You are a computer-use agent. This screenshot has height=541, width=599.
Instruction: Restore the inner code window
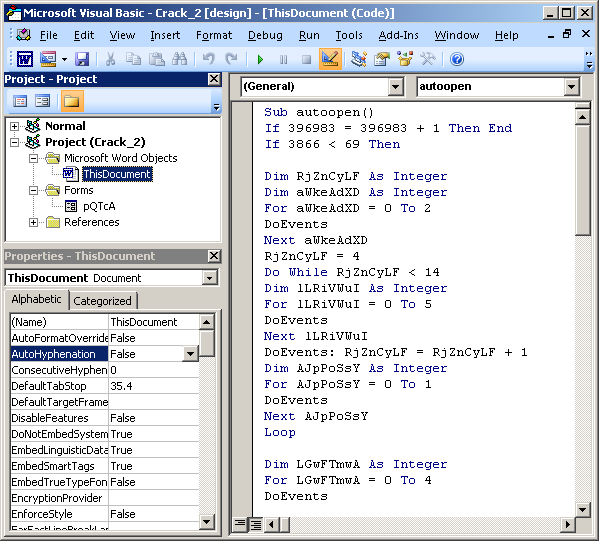point(567,34)
